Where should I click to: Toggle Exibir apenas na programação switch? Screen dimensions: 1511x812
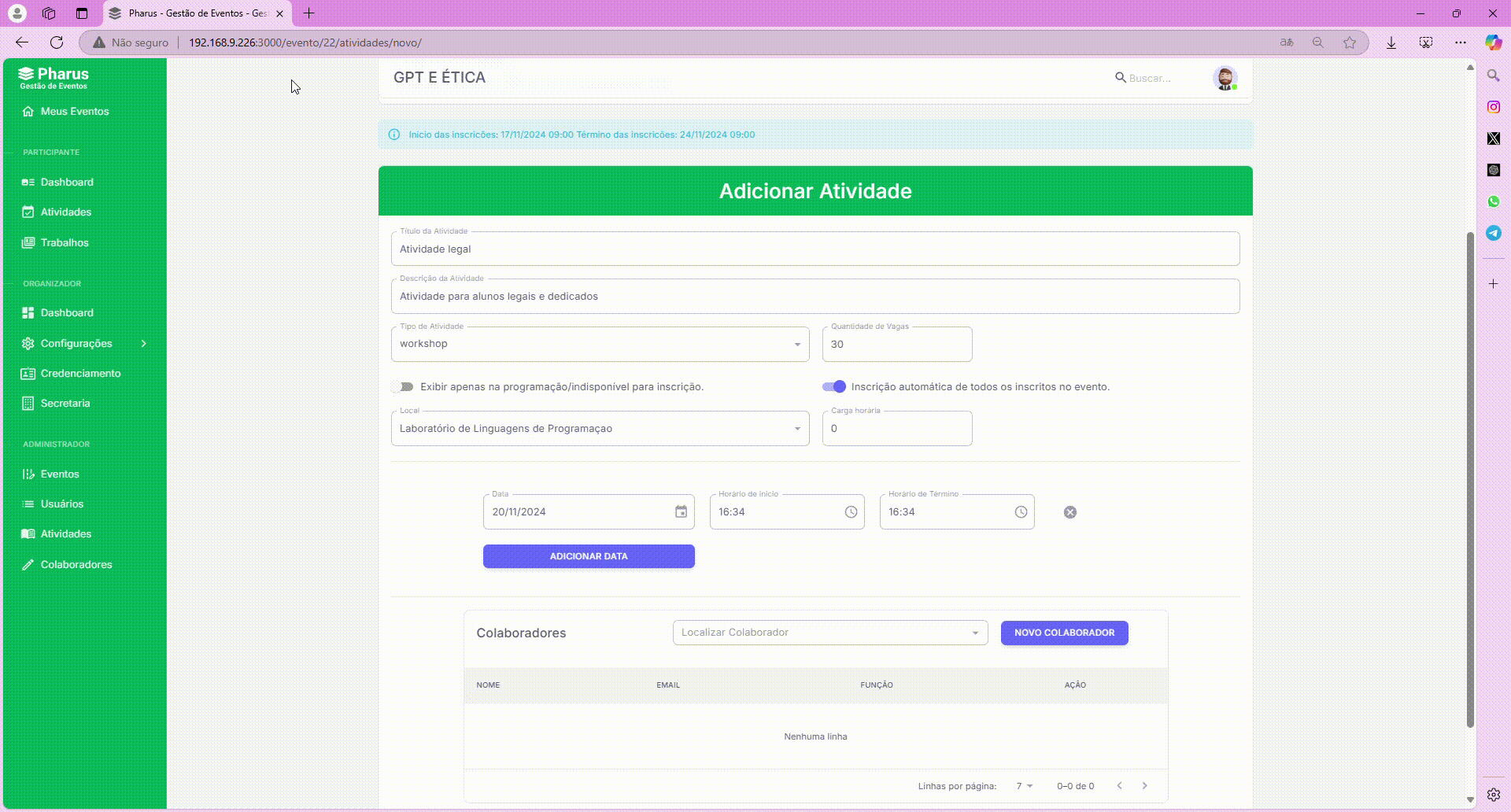[x=403, y=387]
